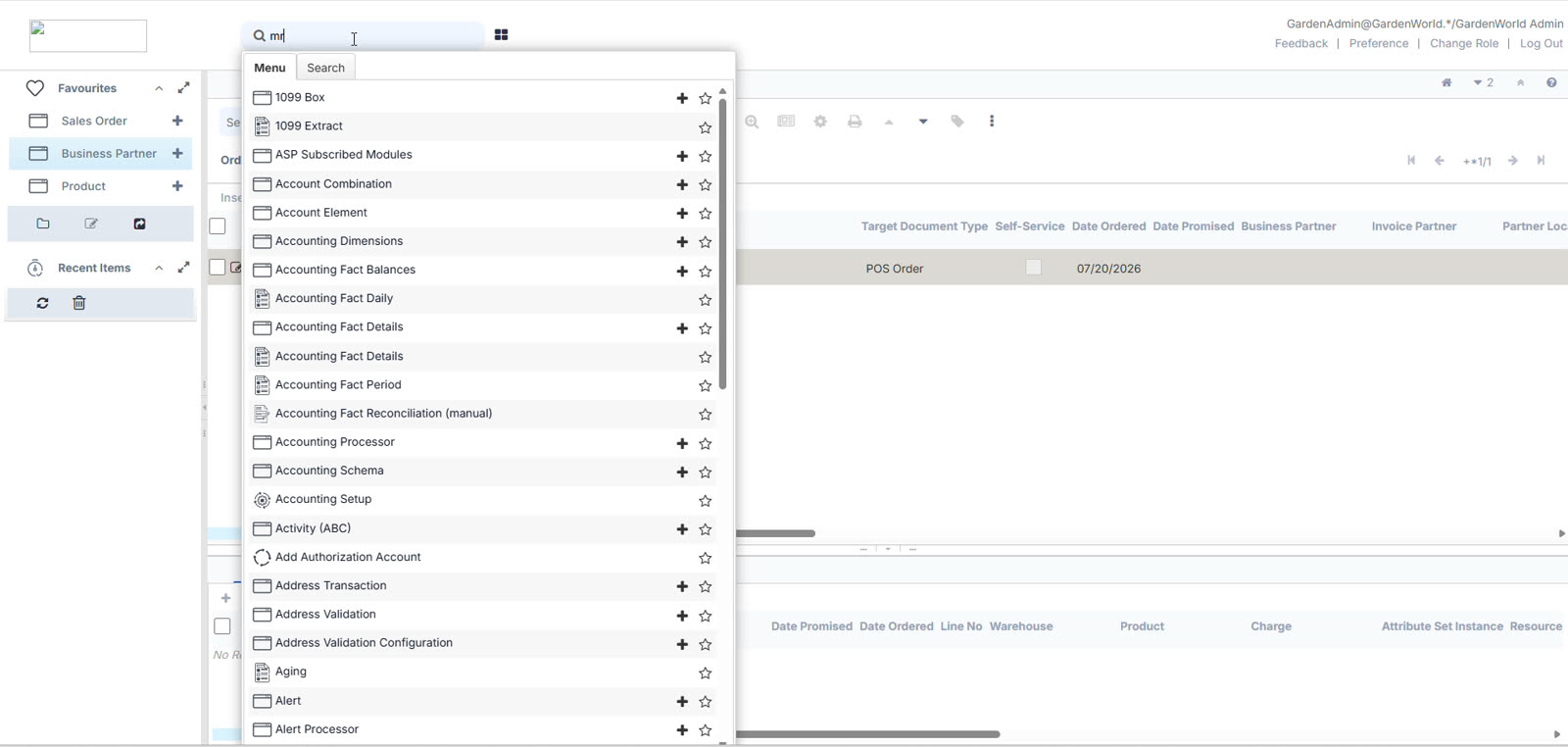Open the open-windows dropdown showing 2
Screen dimensions: 1568x747
point(1483,82)
